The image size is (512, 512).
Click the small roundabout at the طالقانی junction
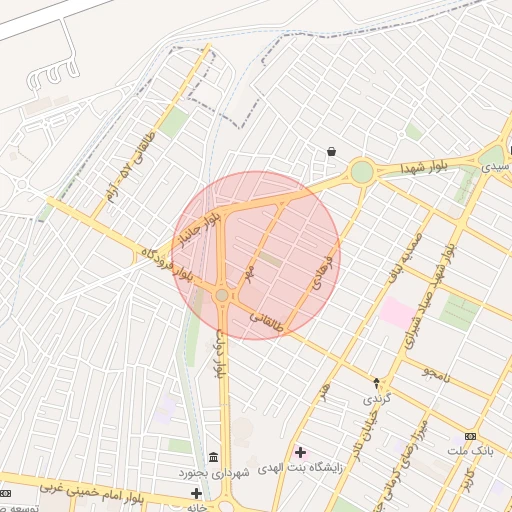pos(222,295)
